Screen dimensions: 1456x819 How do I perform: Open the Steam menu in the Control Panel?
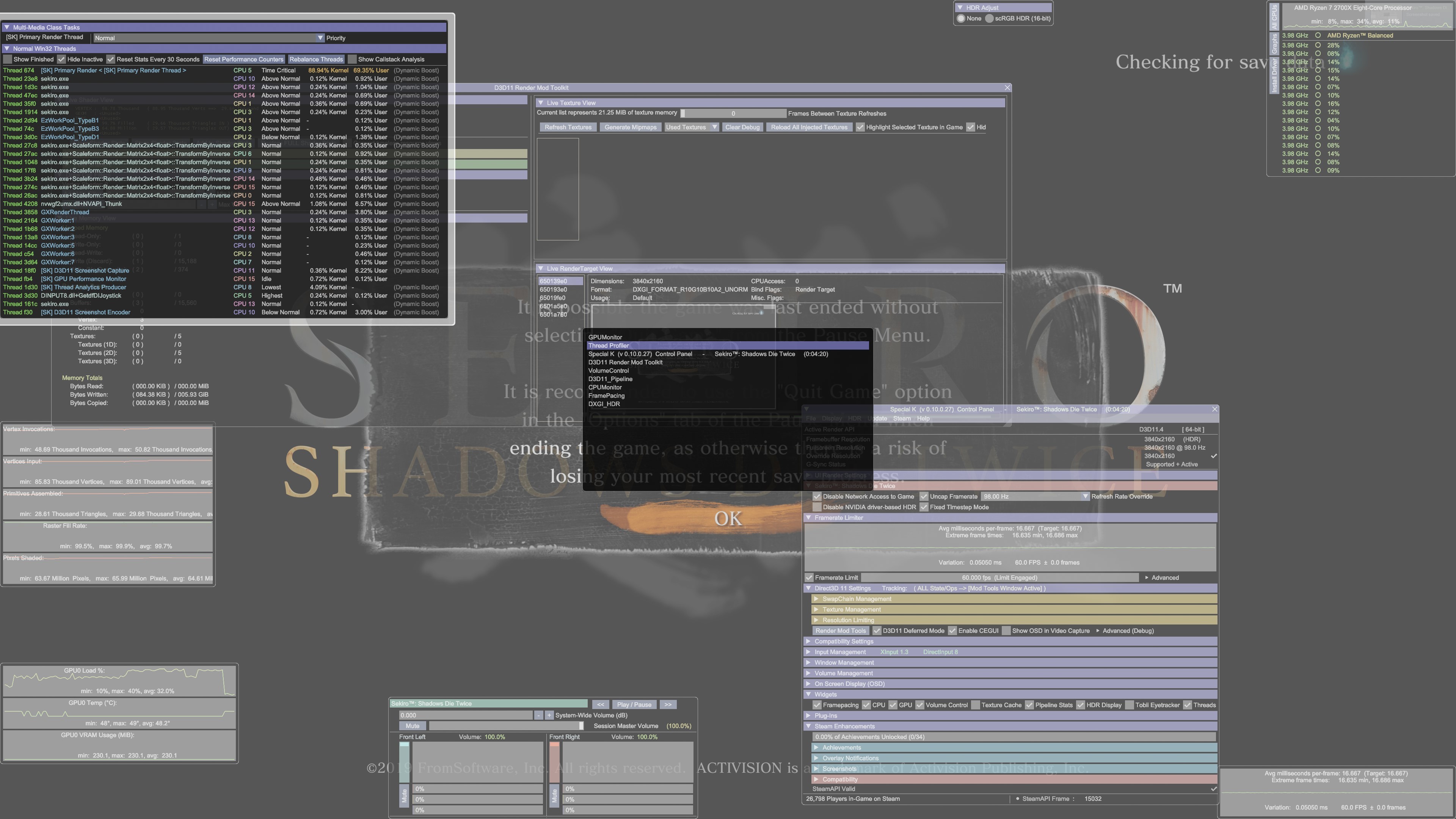[902, 418]
